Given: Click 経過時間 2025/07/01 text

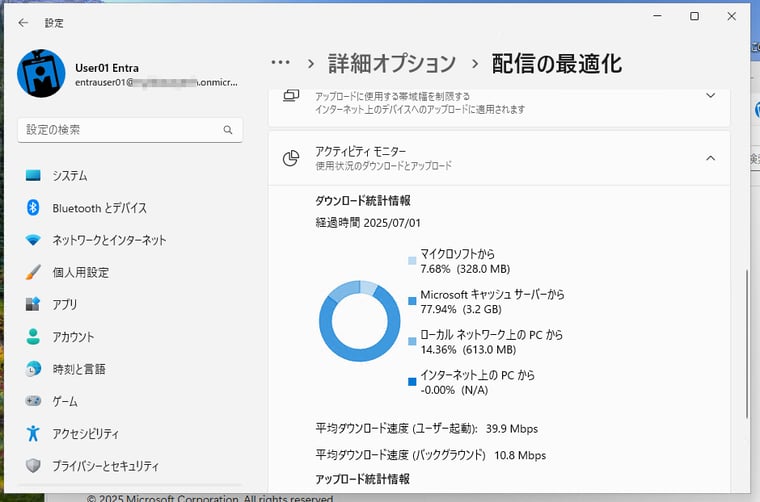Looking at the screenshot, I should pos(368,223).
